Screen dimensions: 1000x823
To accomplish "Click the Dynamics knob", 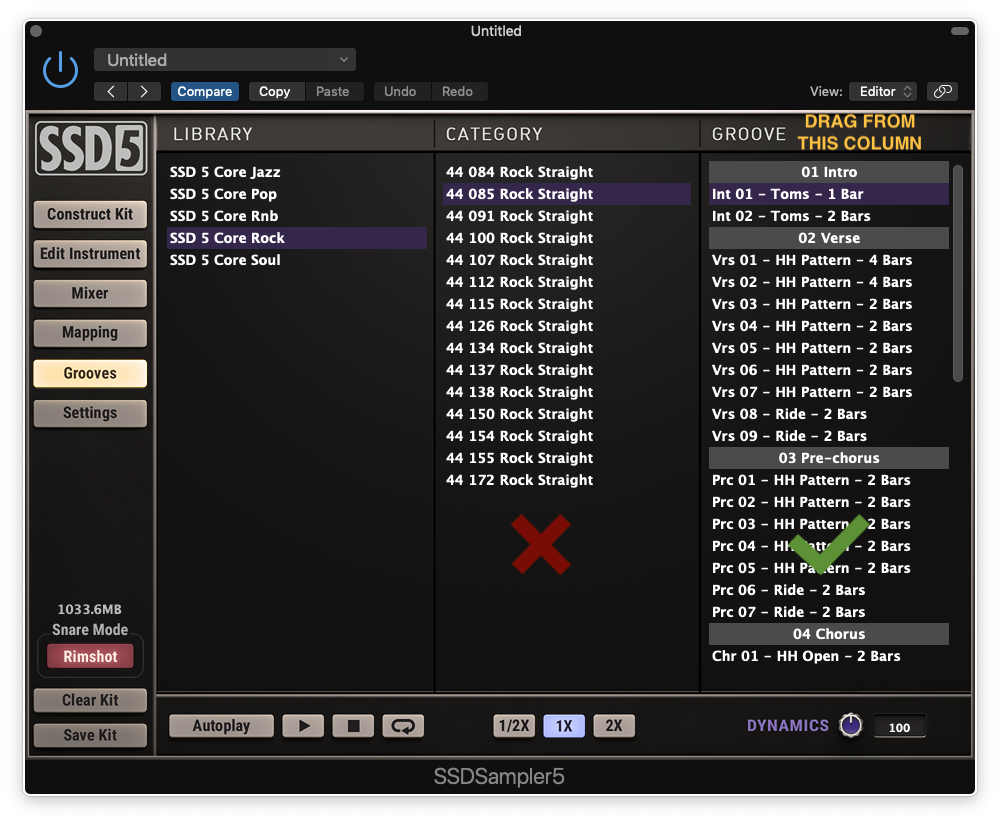I will (x=851, y=725).
